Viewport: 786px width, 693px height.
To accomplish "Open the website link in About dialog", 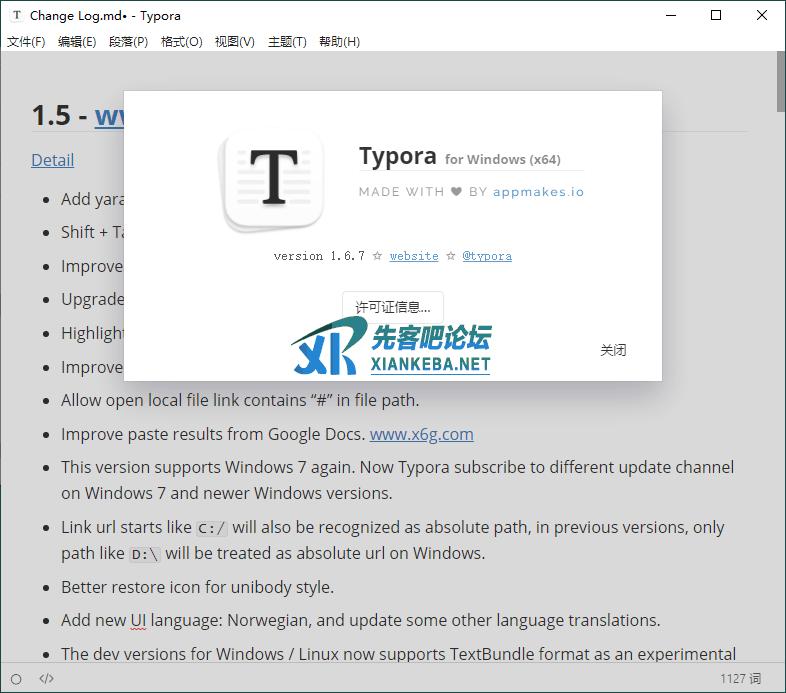I will click(414, 256).
